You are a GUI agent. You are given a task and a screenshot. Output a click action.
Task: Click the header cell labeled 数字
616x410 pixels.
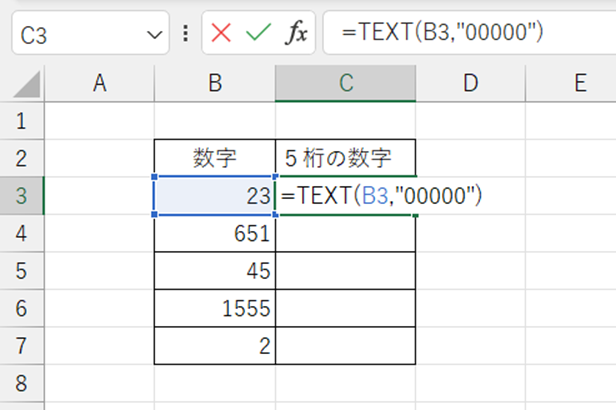214,158
